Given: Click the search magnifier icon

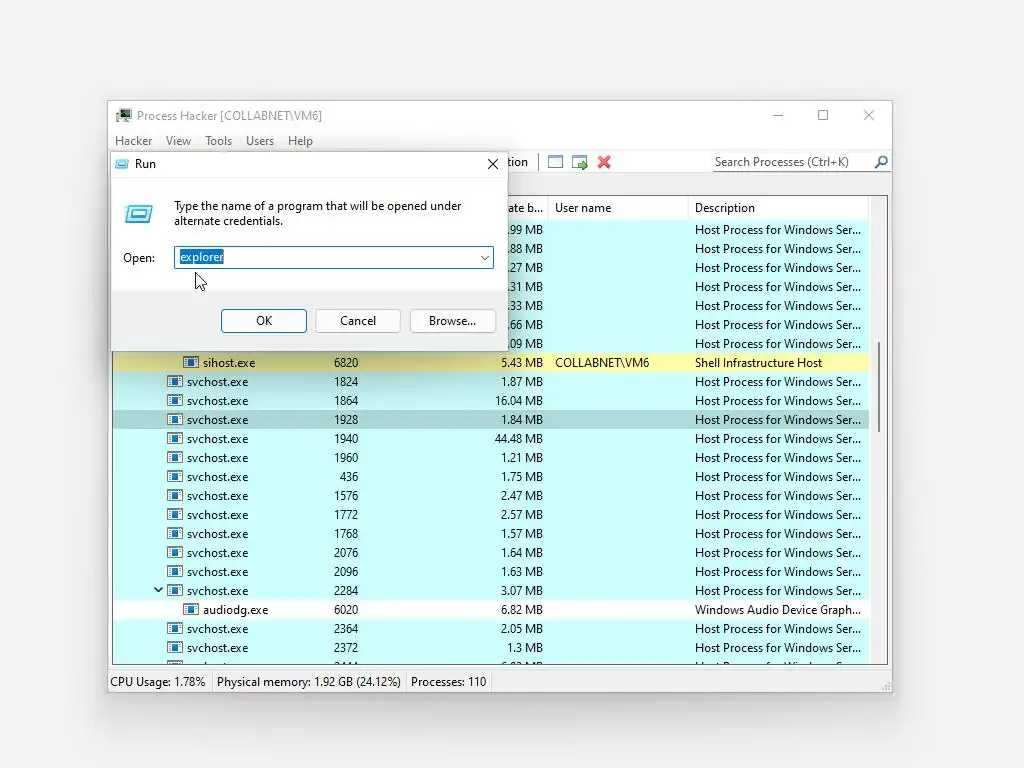Looking at the screenshot, I should coord(880,162).
